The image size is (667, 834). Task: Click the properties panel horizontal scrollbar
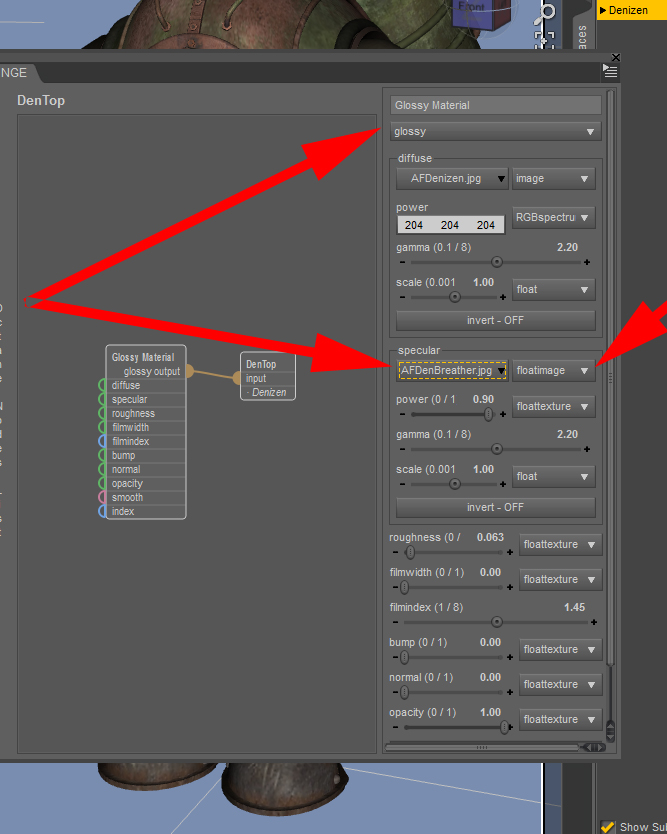pyautogui.click(x=481, y=747)
